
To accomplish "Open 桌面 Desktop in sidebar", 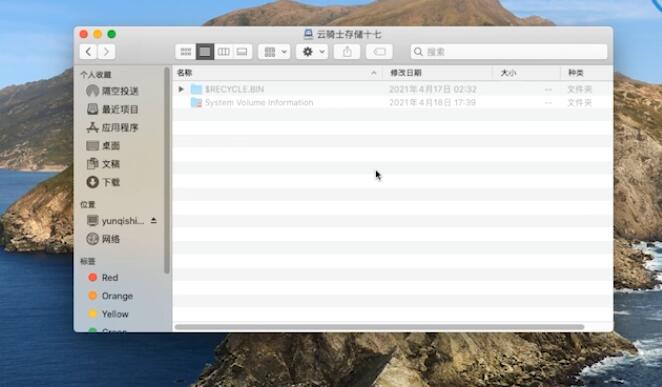I will [103, 146].
